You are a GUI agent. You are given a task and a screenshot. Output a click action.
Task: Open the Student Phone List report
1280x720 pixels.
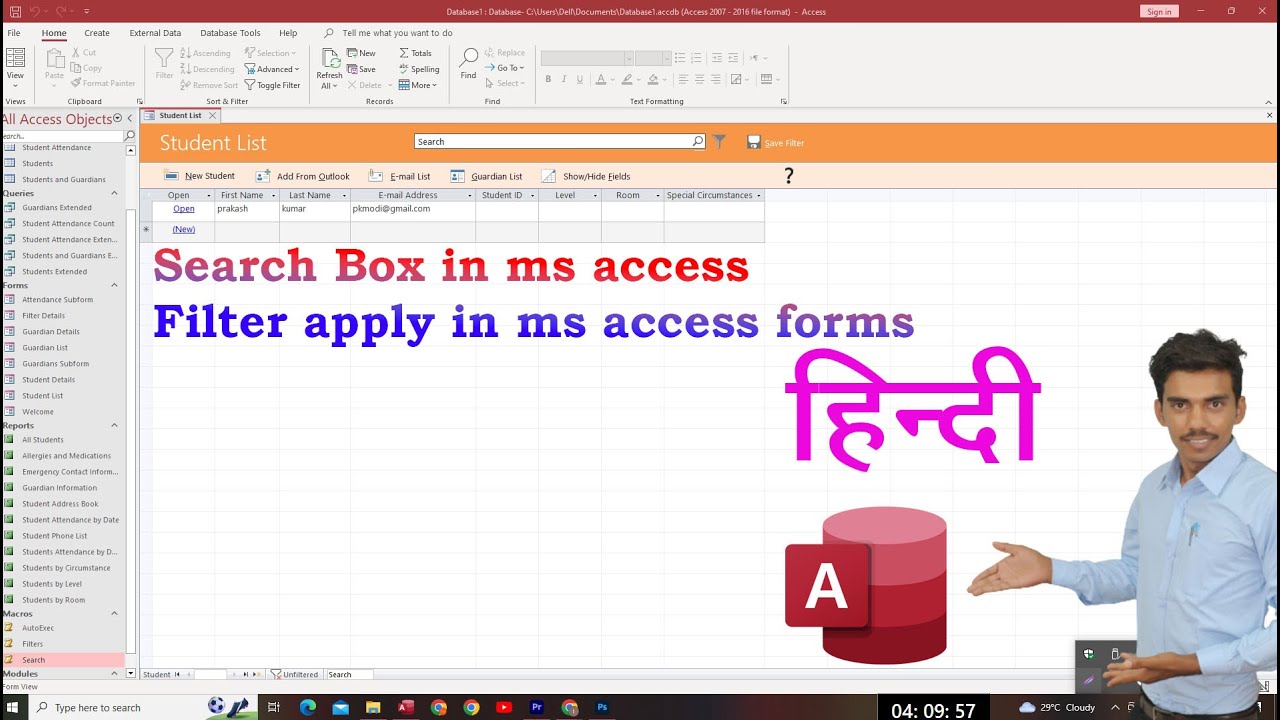tap(55, 536)
